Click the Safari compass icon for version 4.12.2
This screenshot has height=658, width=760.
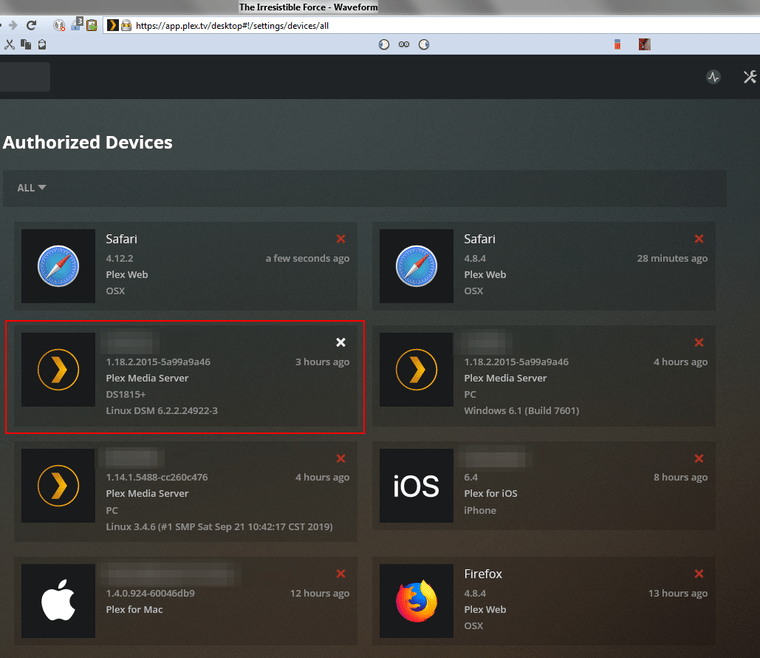58,266
